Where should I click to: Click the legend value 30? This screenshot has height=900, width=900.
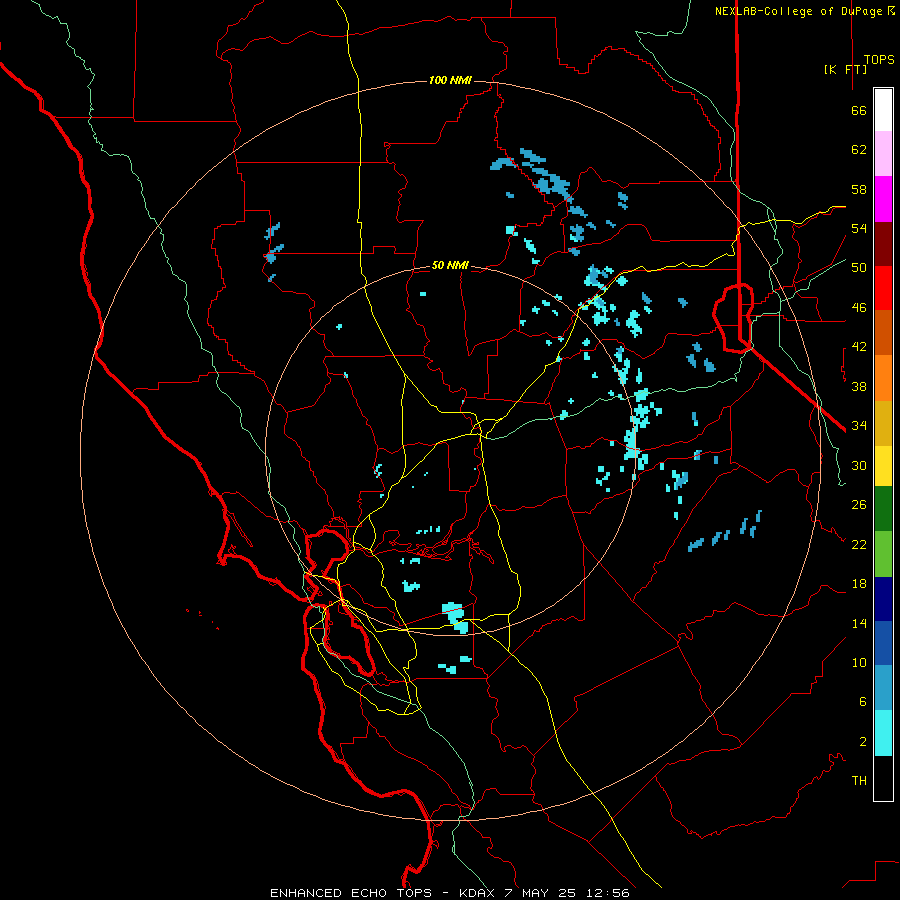point(859,465)
